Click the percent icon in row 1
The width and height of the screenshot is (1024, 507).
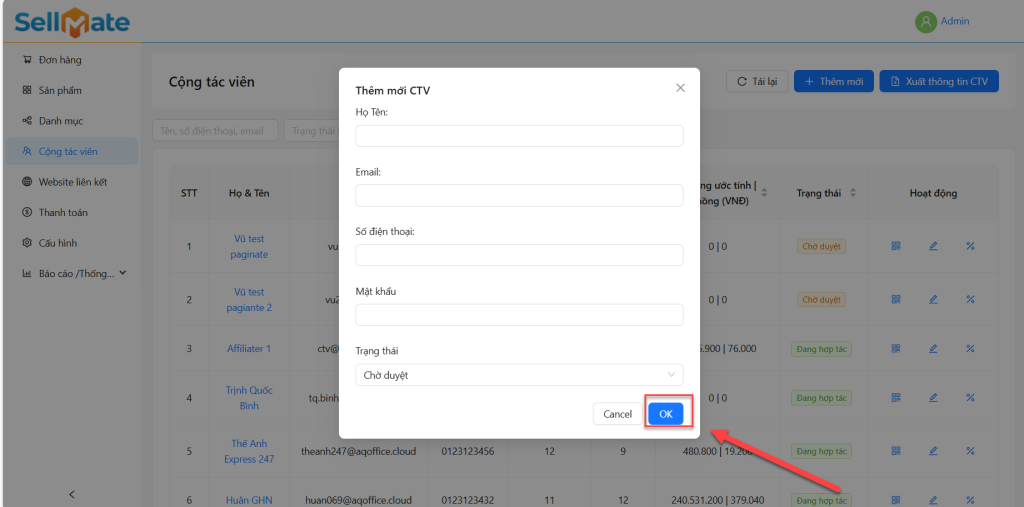pyautogui.click(x=970, y=246)
